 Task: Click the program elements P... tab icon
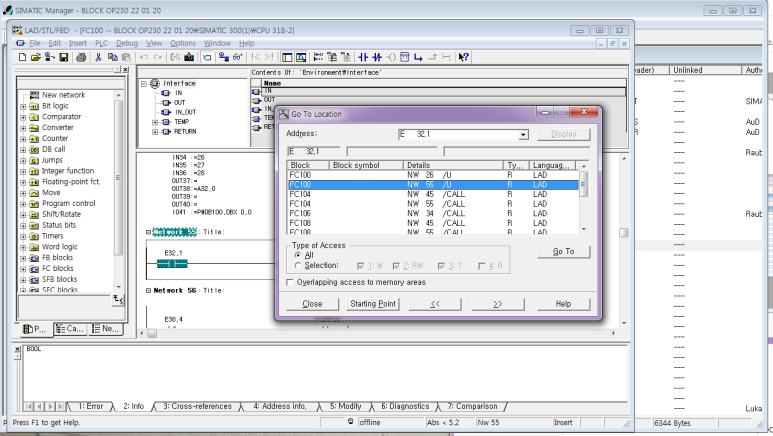point(29,329)
